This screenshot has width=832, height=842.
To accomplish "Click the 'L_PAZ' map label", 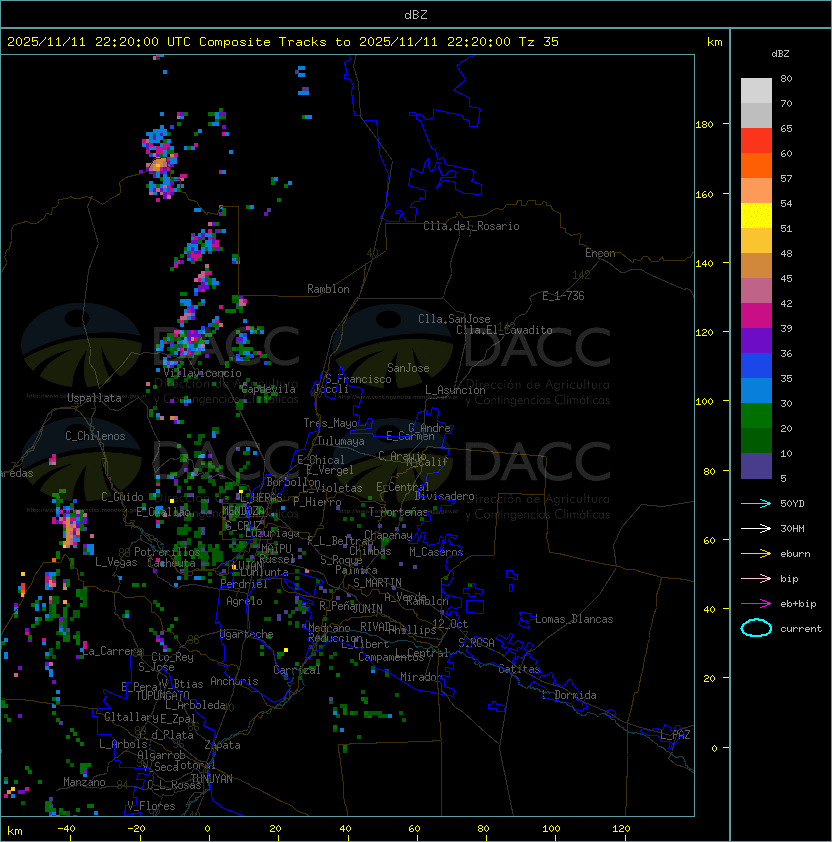I will point(675,735).
